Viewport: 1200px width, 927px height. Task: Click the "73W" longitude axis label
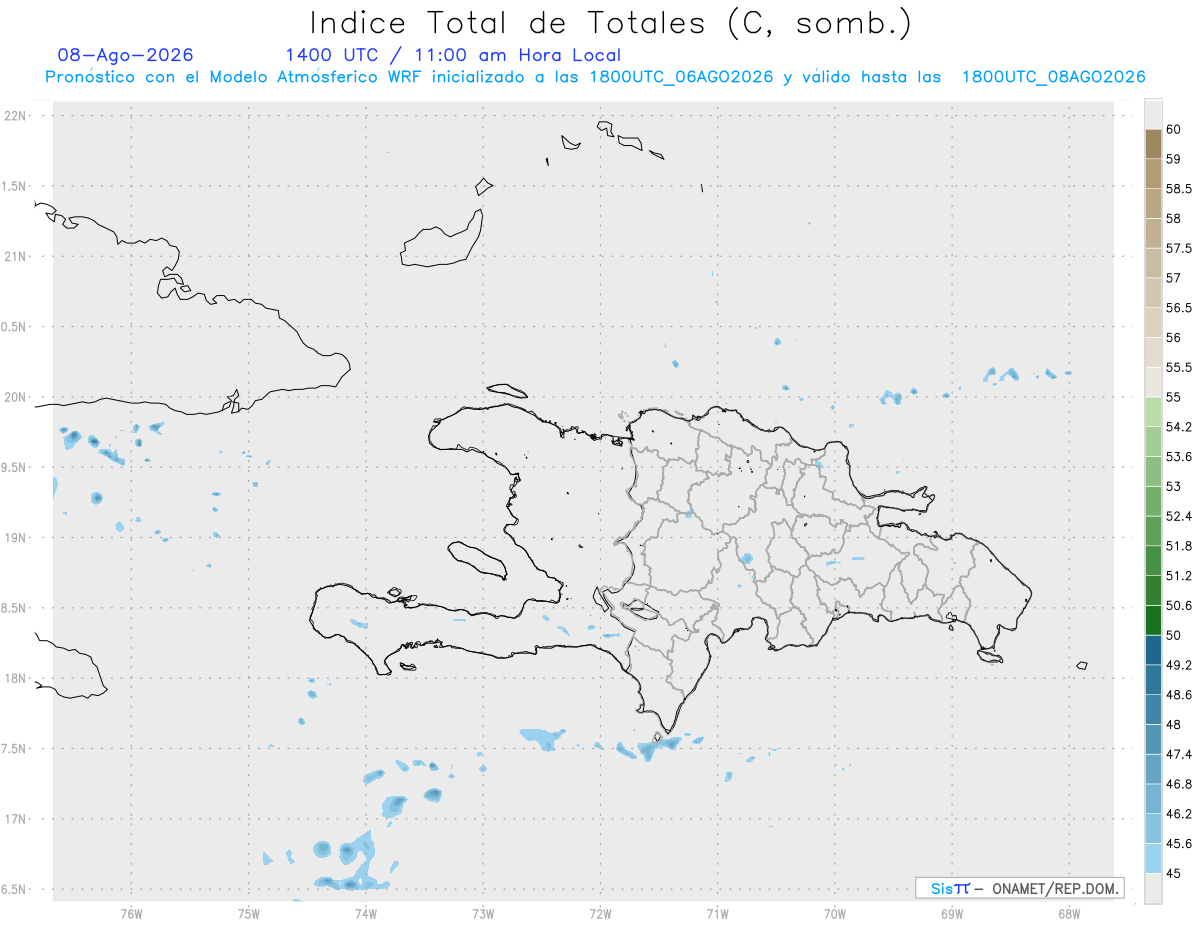(x=483, y=913)
